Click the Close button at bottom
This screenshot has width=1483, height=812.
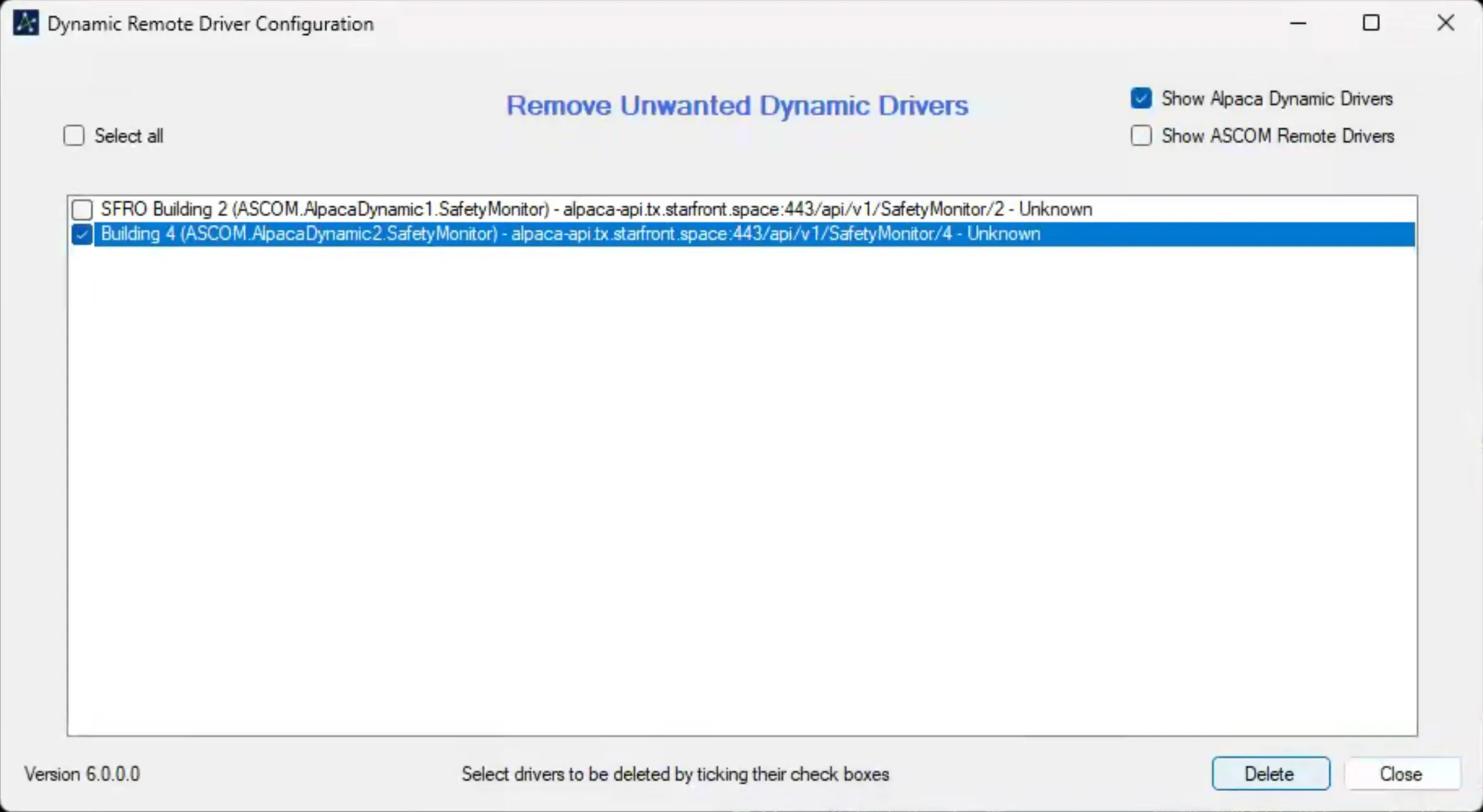1402,773
